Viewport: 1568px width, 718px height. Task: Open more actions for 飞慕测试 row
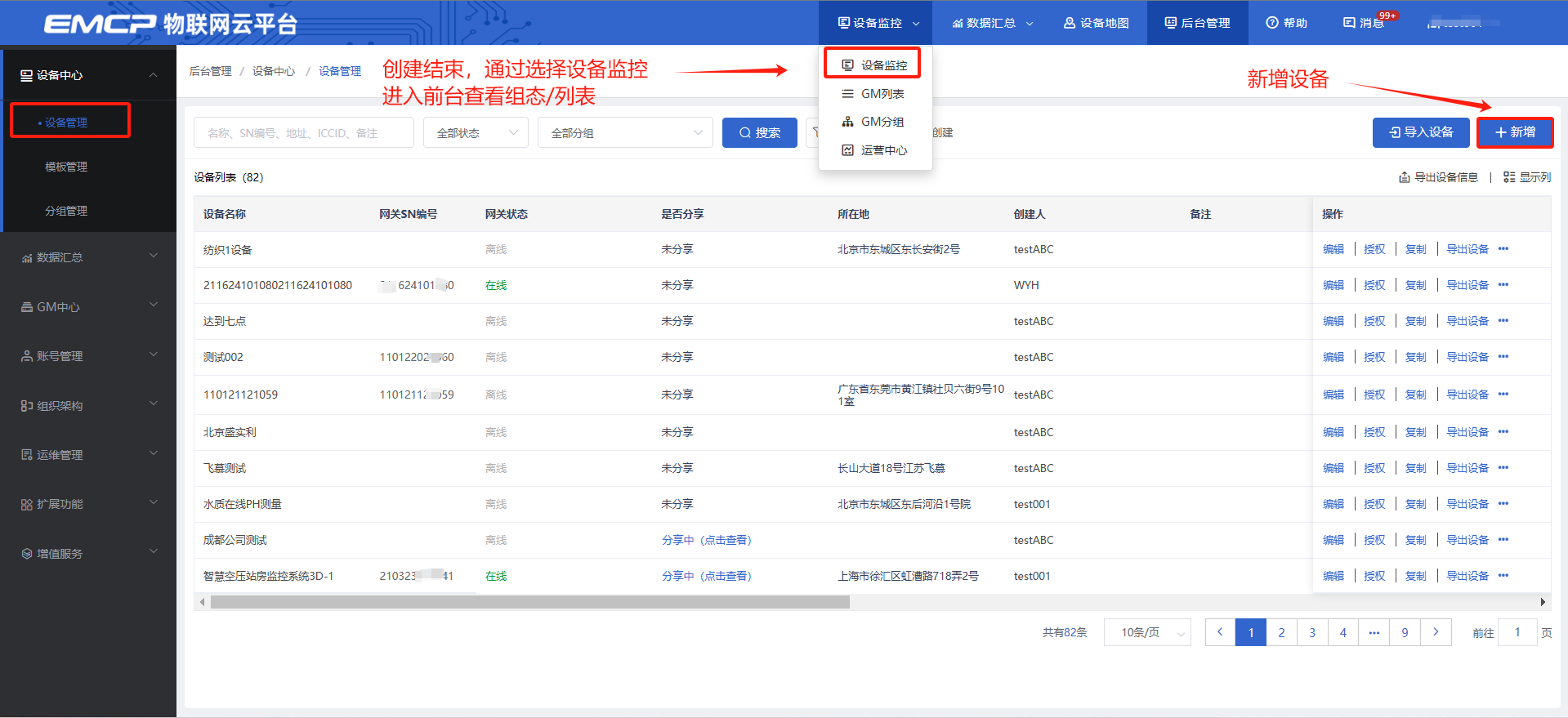(1503, 468)
